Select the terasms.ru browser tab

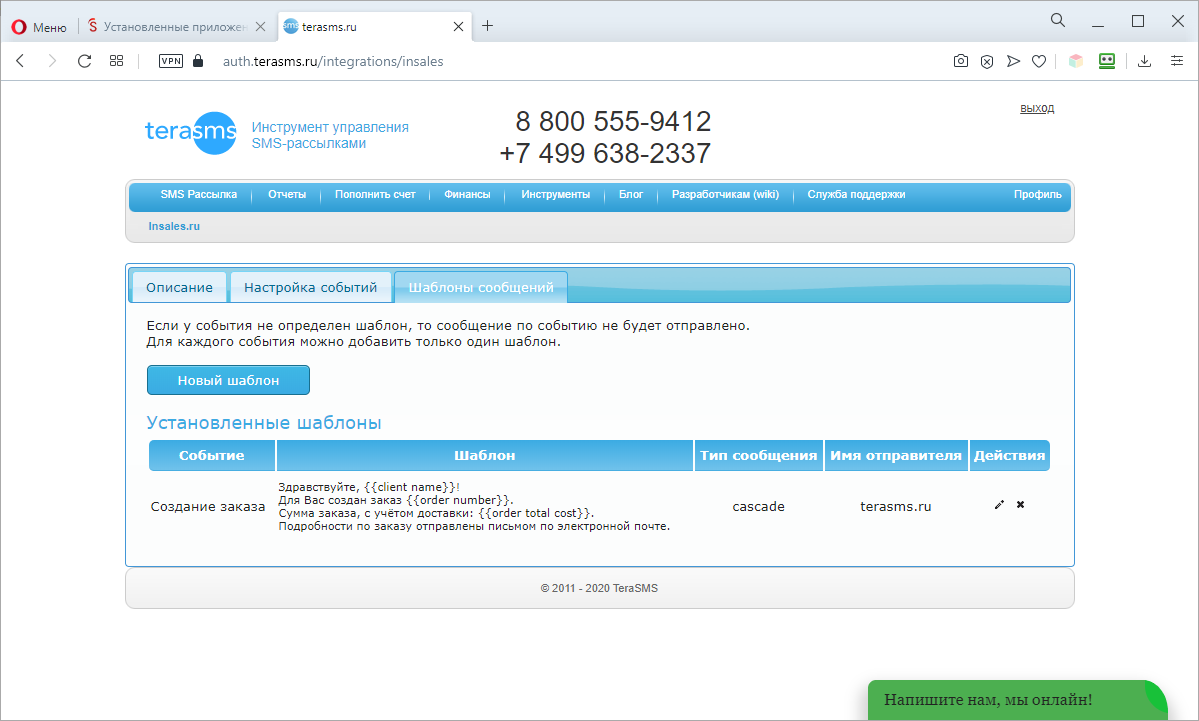click(375, 27)
